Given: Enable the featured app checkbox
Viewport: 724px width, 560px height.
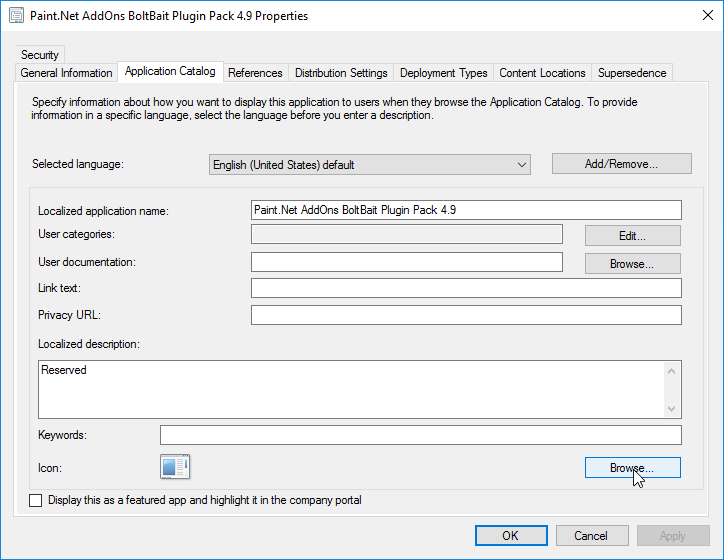Looking at the screenshot, I should [x=37, y=500].
